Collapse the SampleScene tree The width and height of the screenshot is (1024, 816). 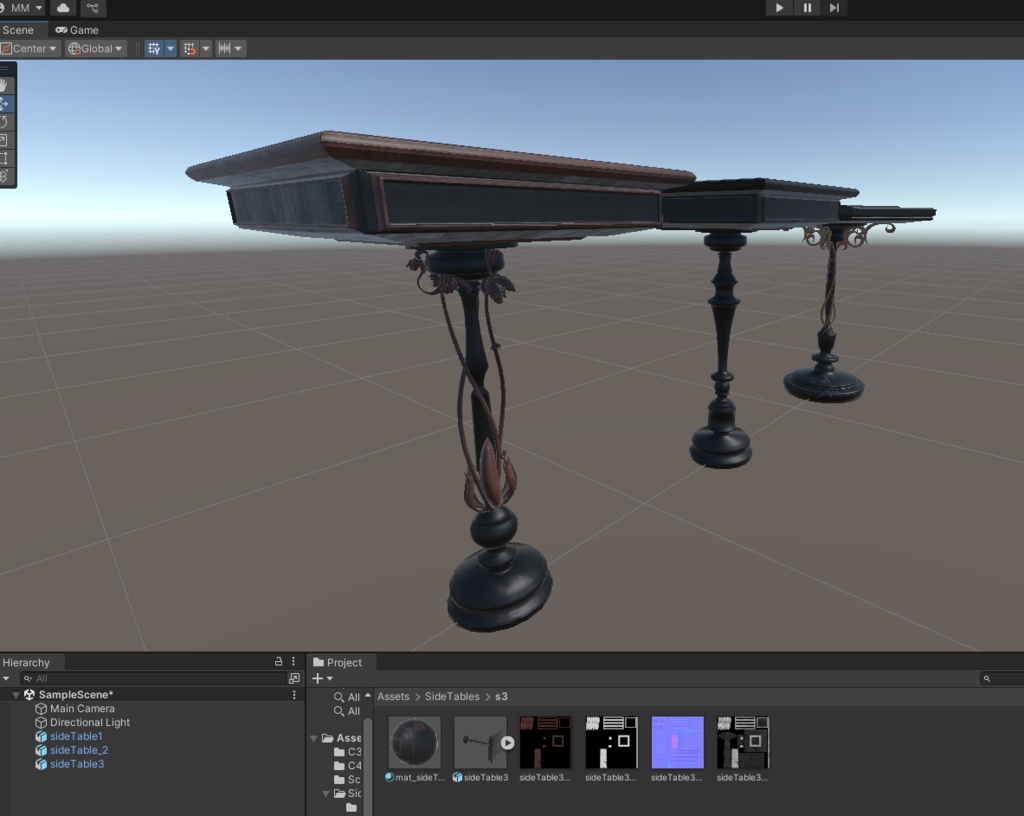tap(16, 695)
